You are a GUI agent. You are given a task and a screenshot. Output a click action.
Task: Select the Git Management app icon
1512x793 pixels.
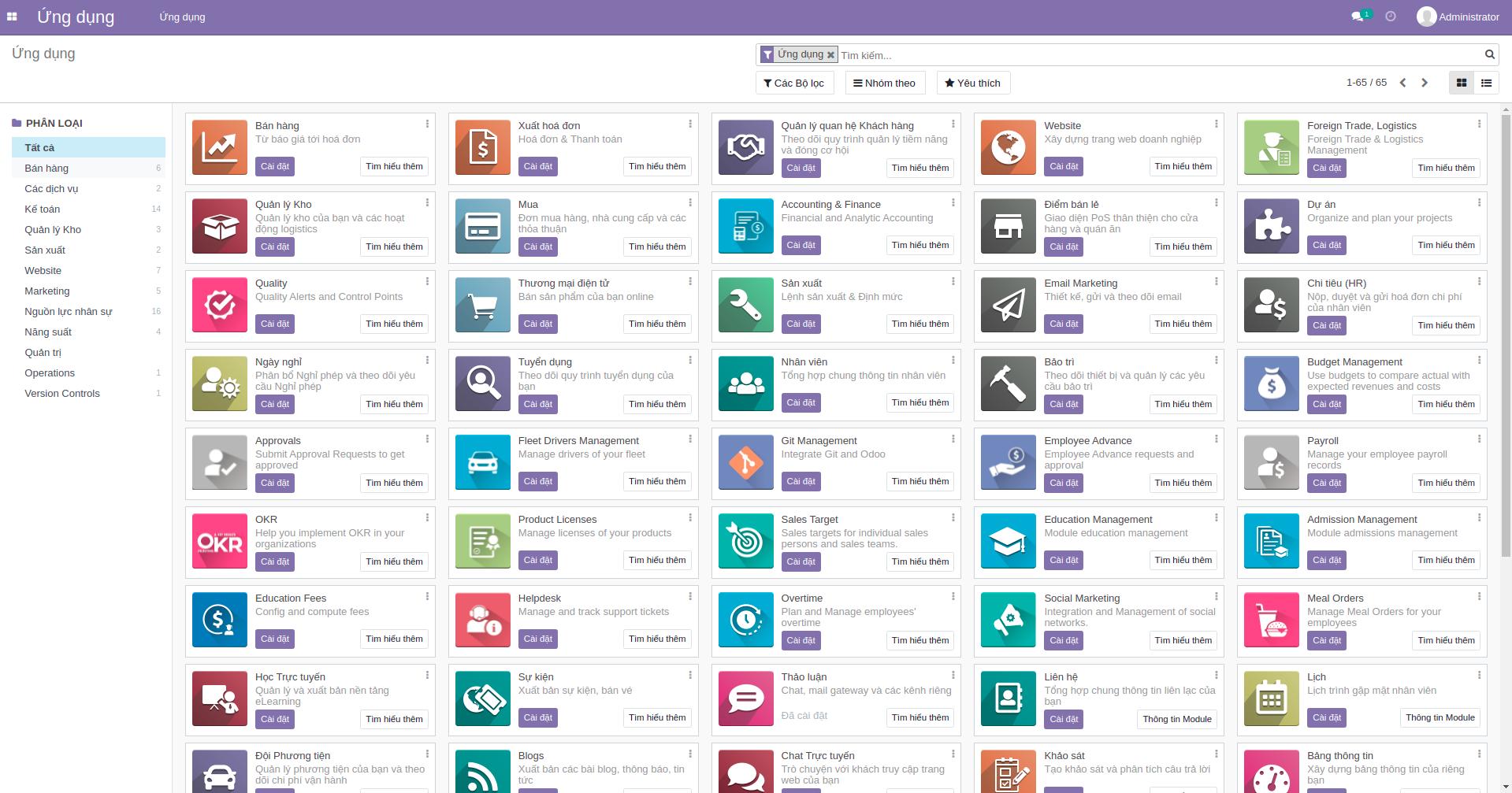(745, 462)
